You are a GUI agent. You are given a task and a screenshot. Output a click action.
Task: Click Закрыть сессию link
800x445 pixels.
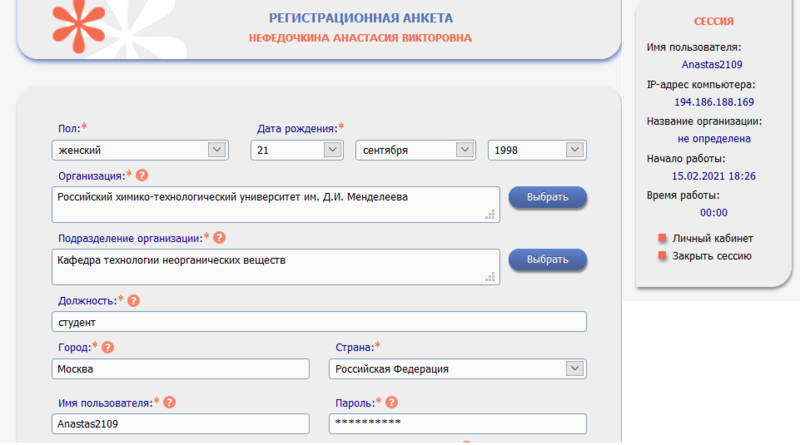pos(712,256)
